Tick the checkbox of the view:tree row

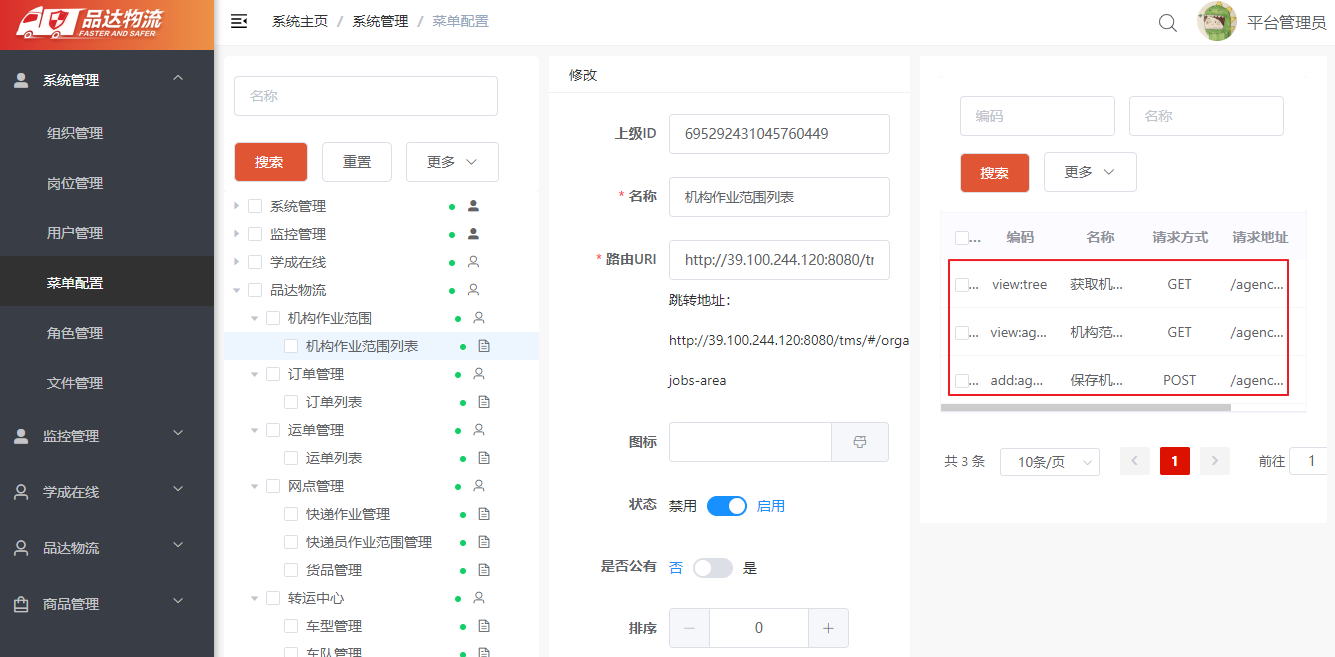pyautogui.click(x=962, y=285)
